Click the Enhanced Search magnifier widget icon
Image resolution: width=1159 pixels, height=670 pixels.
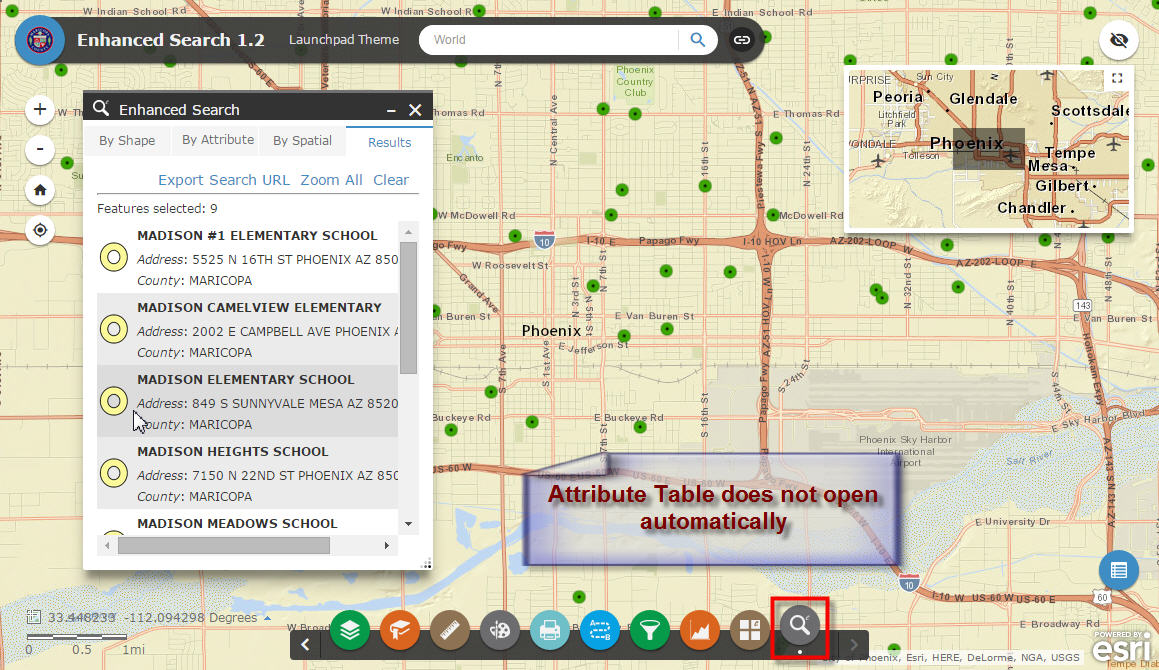(x=800, y=626)
